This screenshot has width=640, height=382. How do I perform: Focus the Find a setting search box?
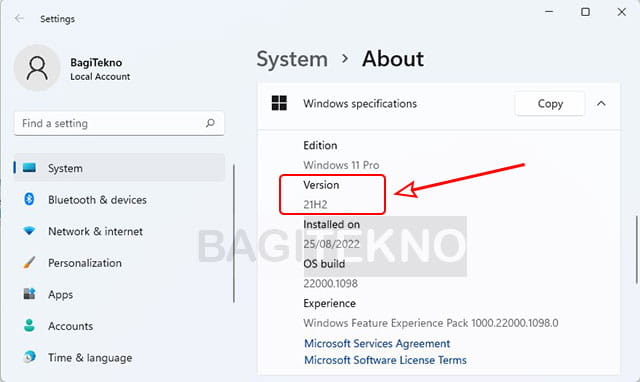tap(119, 123)
